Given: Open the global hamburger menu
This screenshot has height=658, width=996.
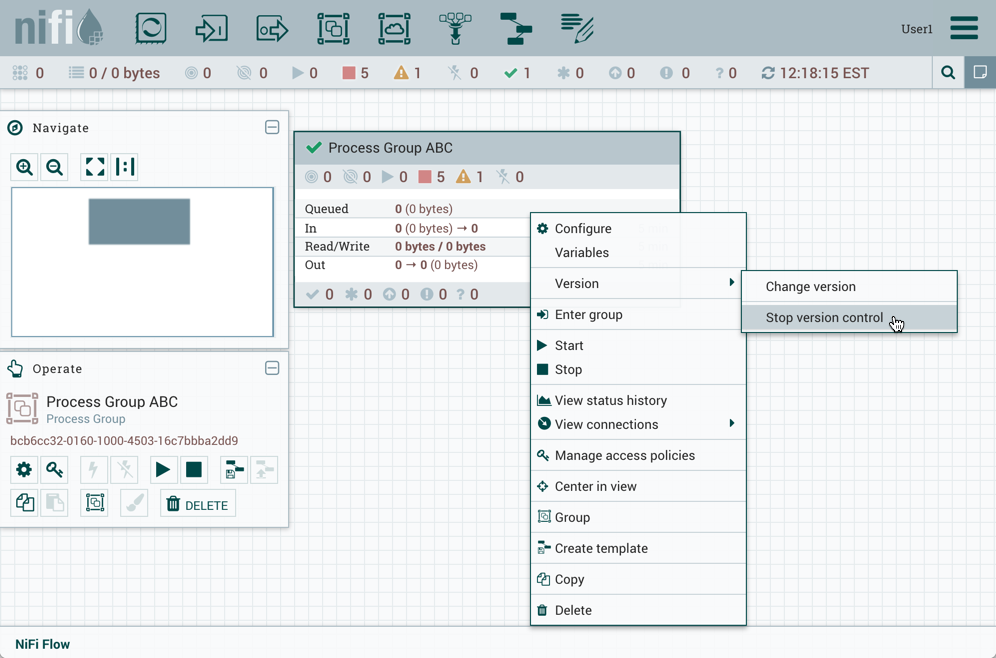Looking at the screenshot, I should click(x=964, y=28).
